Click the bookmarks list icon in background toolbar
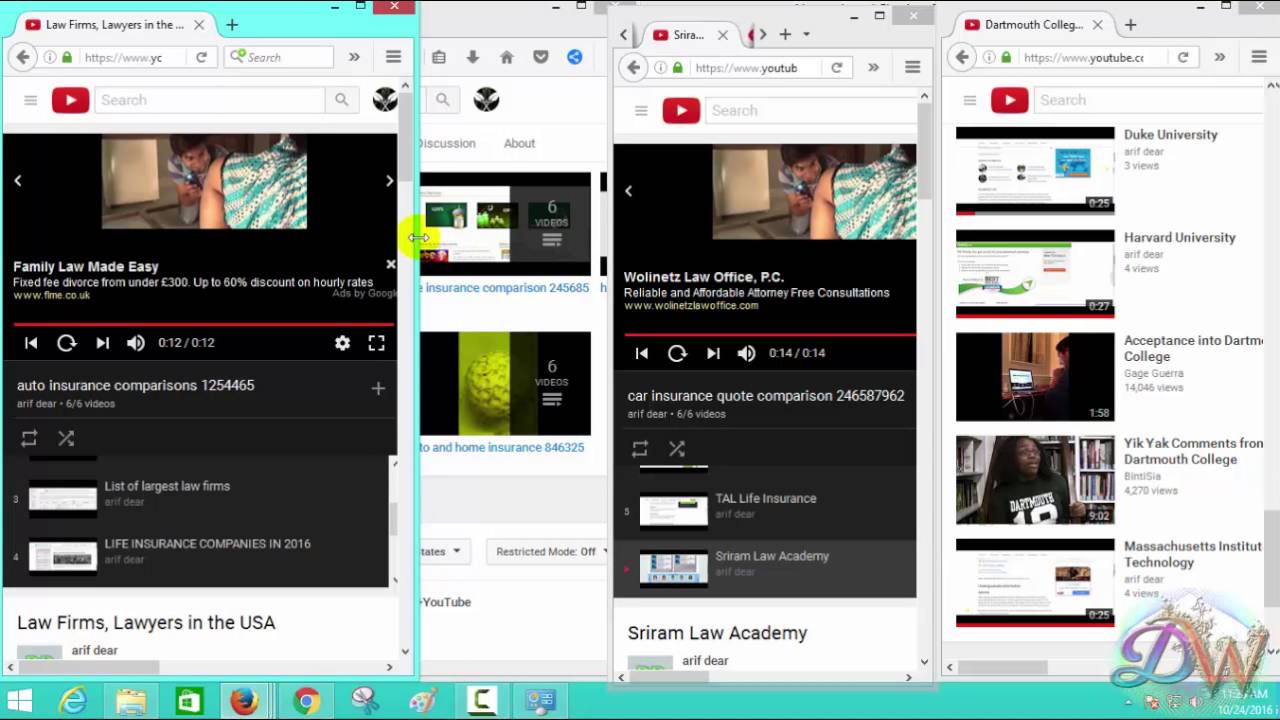 pos(438,57)
